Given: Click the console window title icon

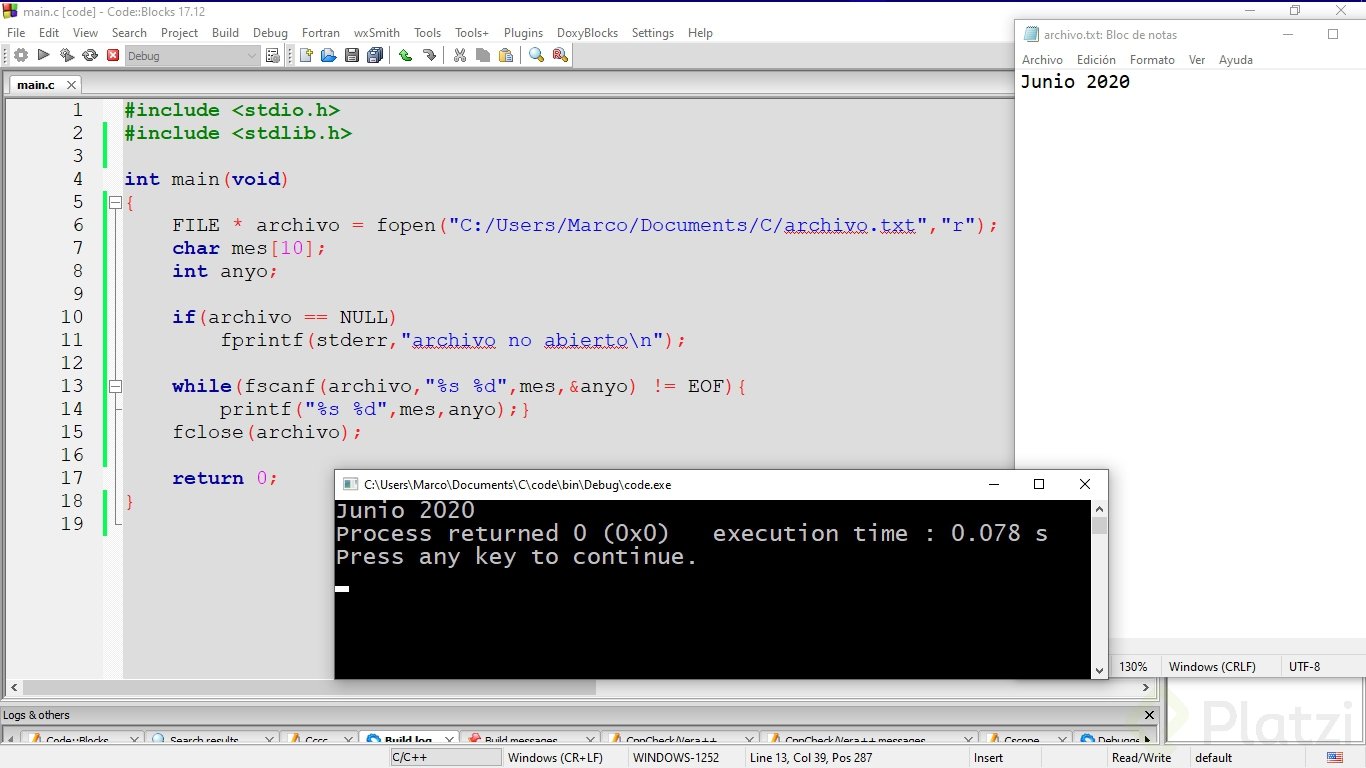Looking at the screenshot, I should point(350,484).
